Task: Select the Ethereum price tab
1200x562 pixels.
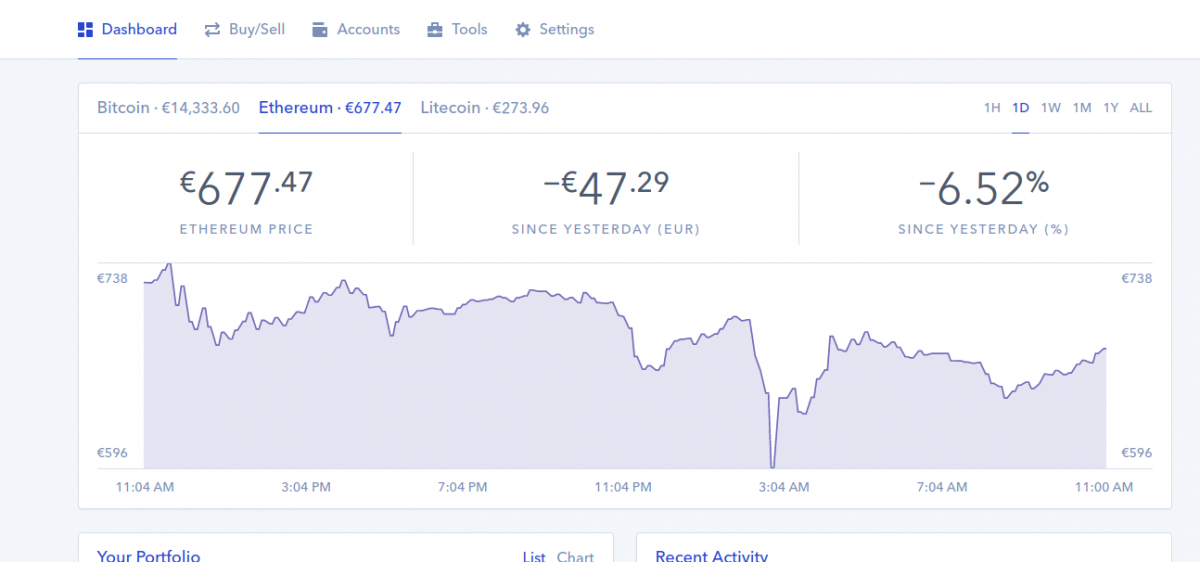Action: point(330,108)
